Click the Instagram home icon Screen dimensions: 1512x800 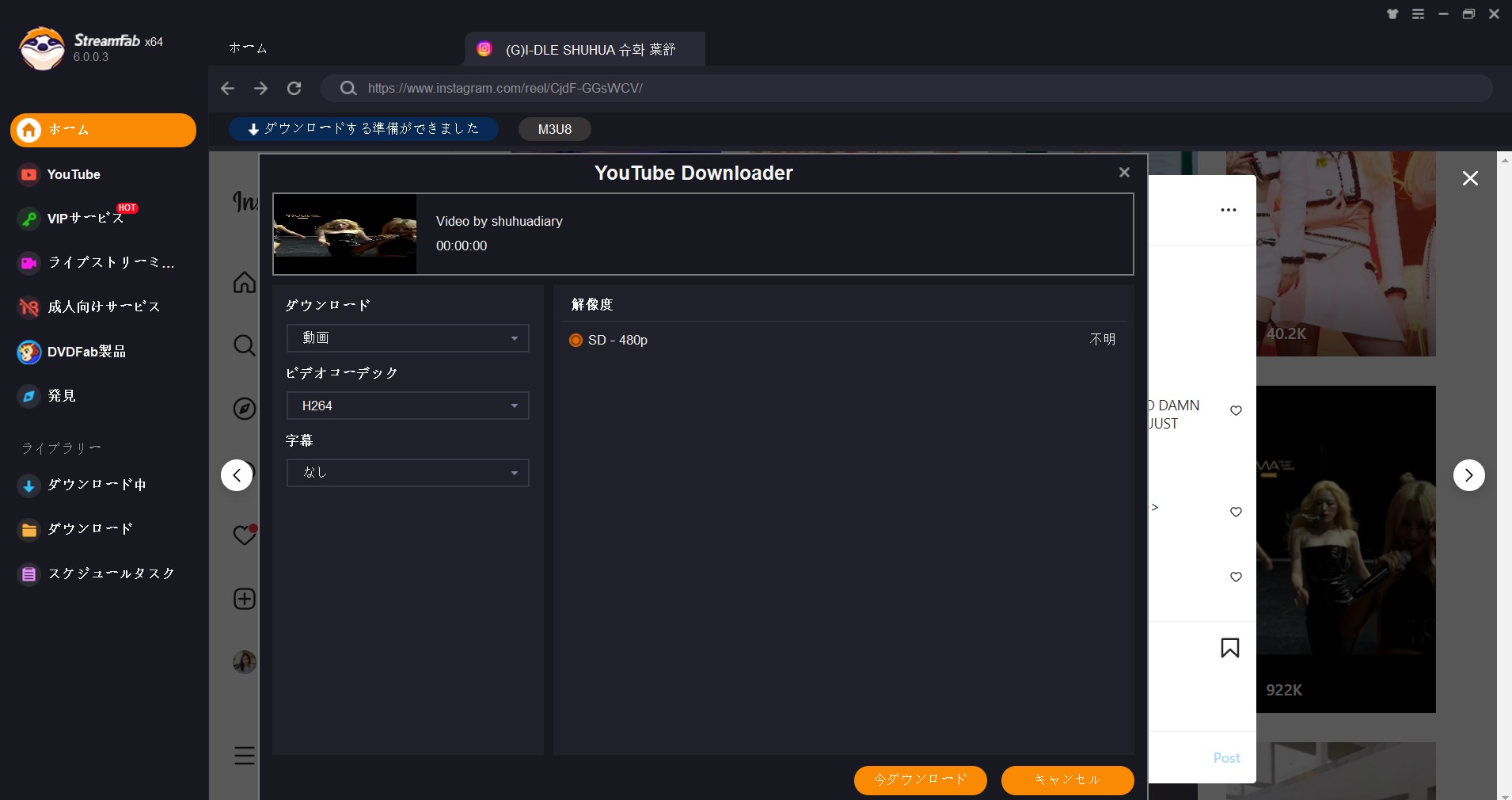click(245, 282)
